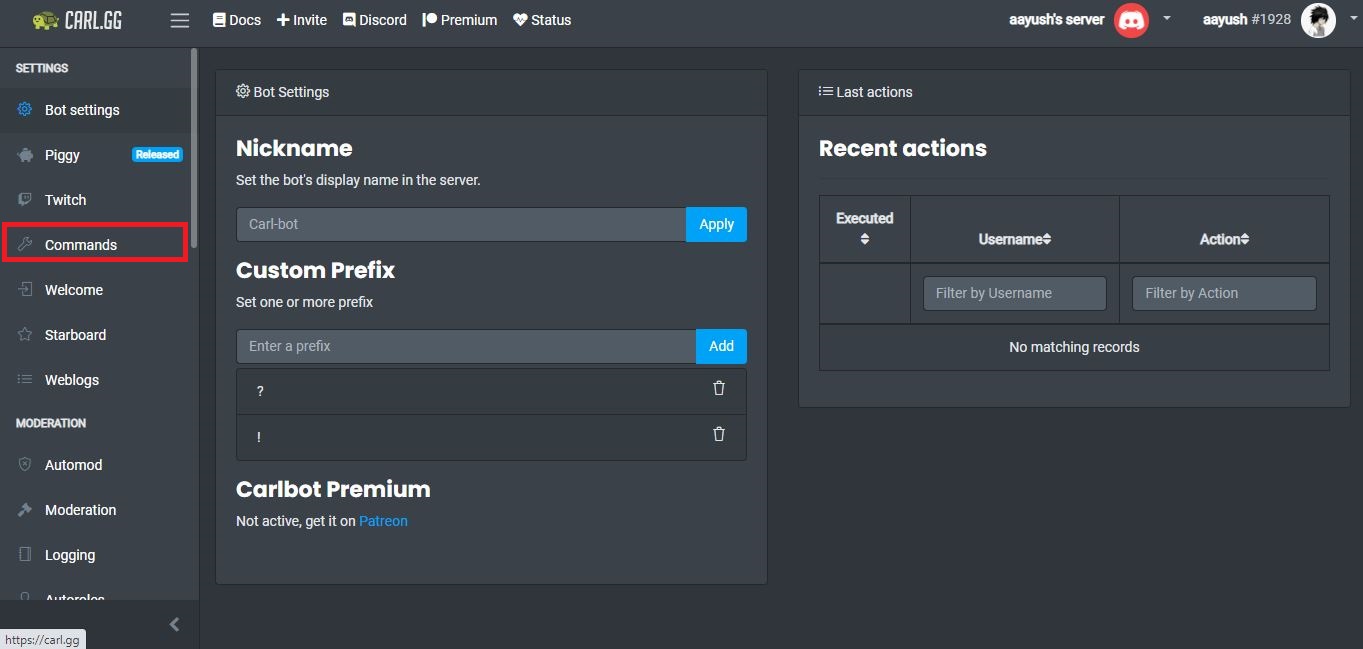The image size is (1363, 649).
Task: Open the Logging section
Action: coord(69,554)
